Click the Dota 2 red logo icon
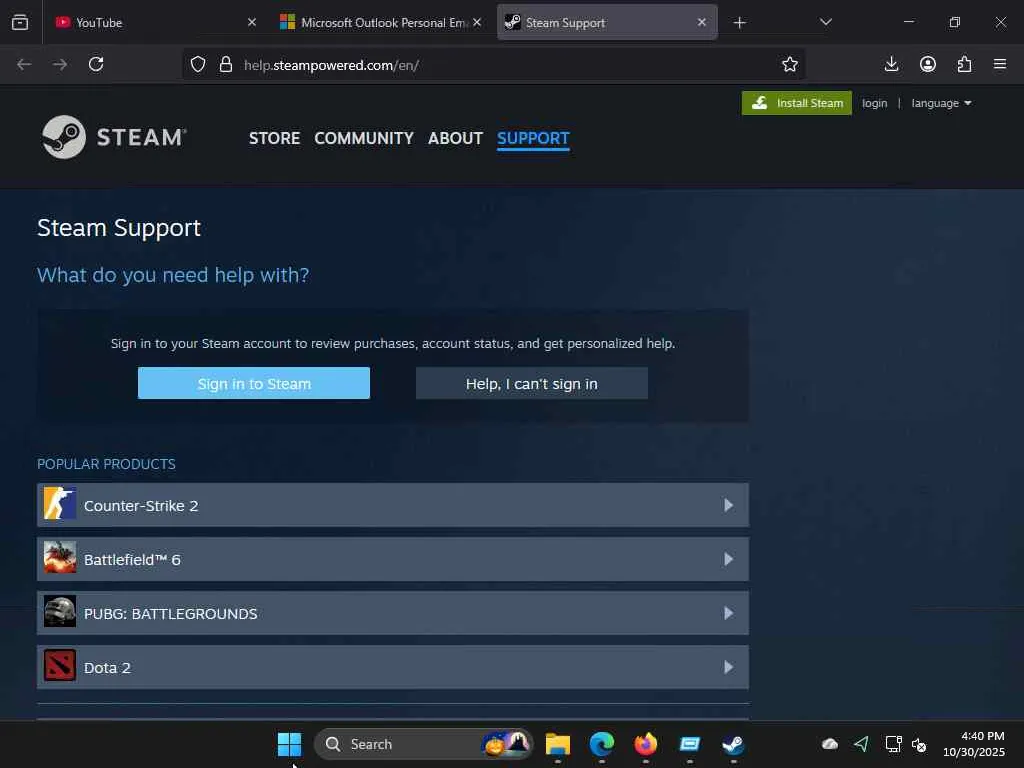The height and width of the screenshot is (768, 1024). coord(59,667)
